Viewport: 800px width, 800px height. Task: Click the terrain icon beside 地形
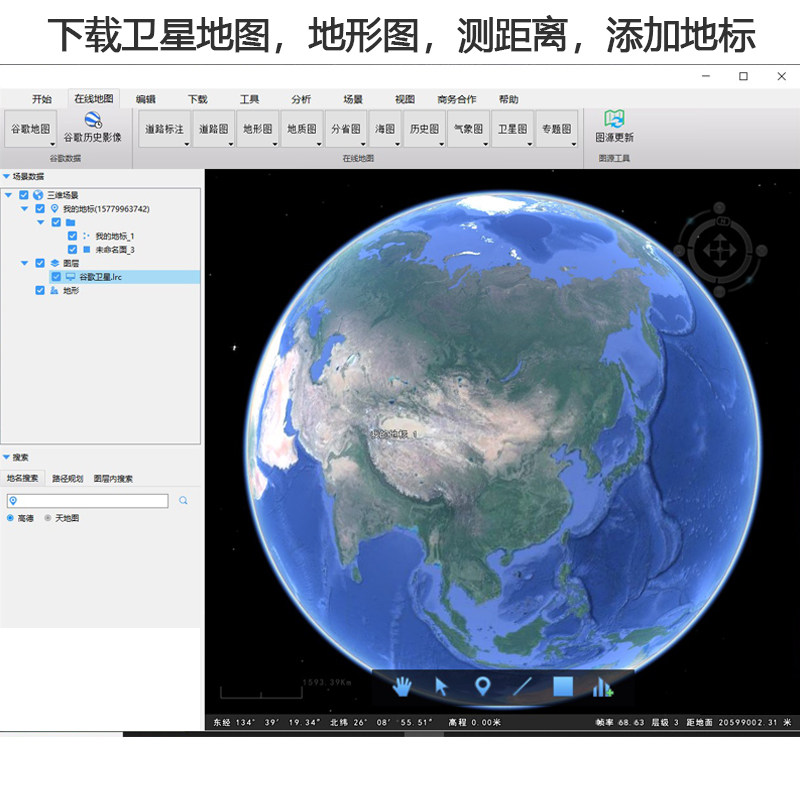[x=54, y=290]
